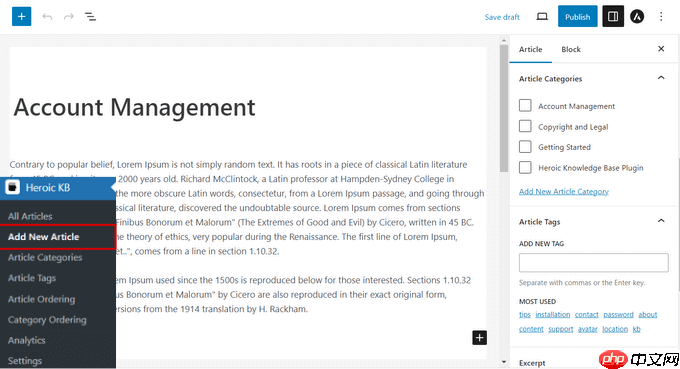Screen dimensions: 680x369
Task: Select the avatar tag
Action: (x=588, y=329)
